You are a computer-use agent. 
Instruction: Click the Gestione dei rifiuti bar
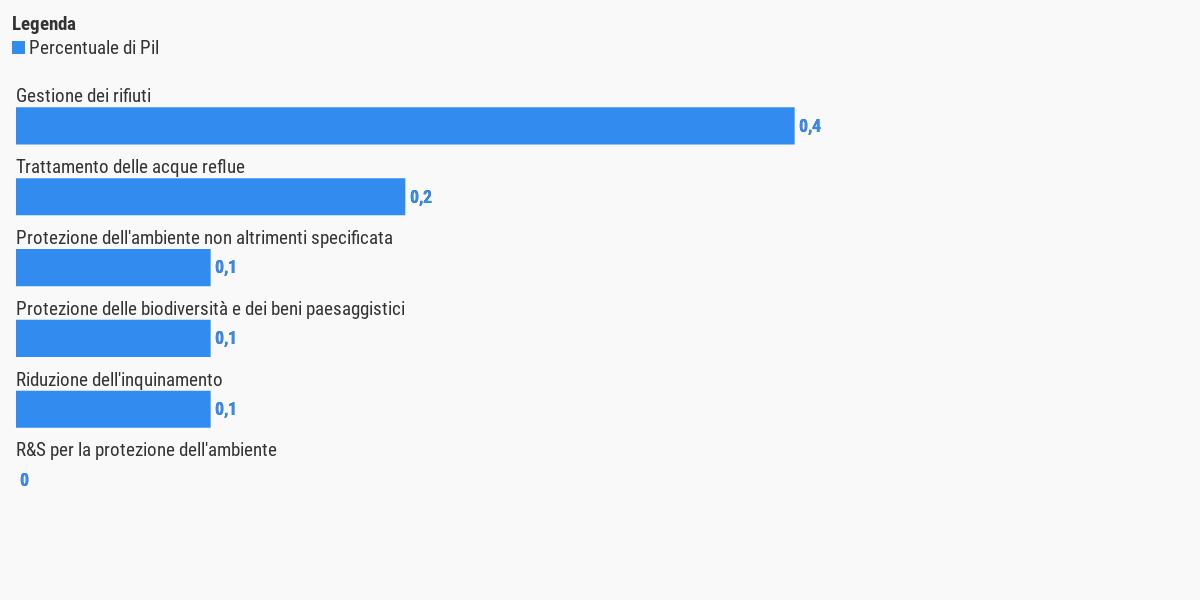pyautogui.click(x=405, y=126)
